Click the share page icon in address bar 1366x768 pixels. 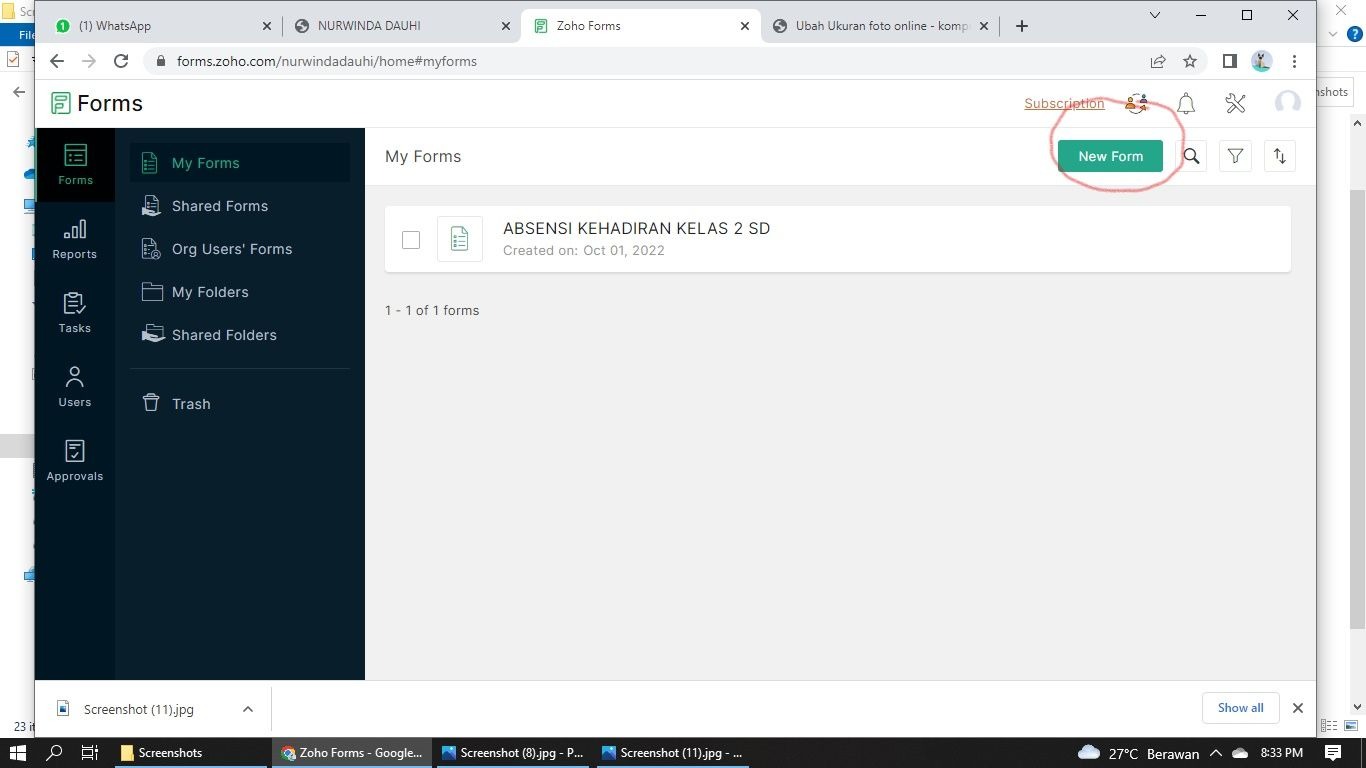(x=1158, y=61)
